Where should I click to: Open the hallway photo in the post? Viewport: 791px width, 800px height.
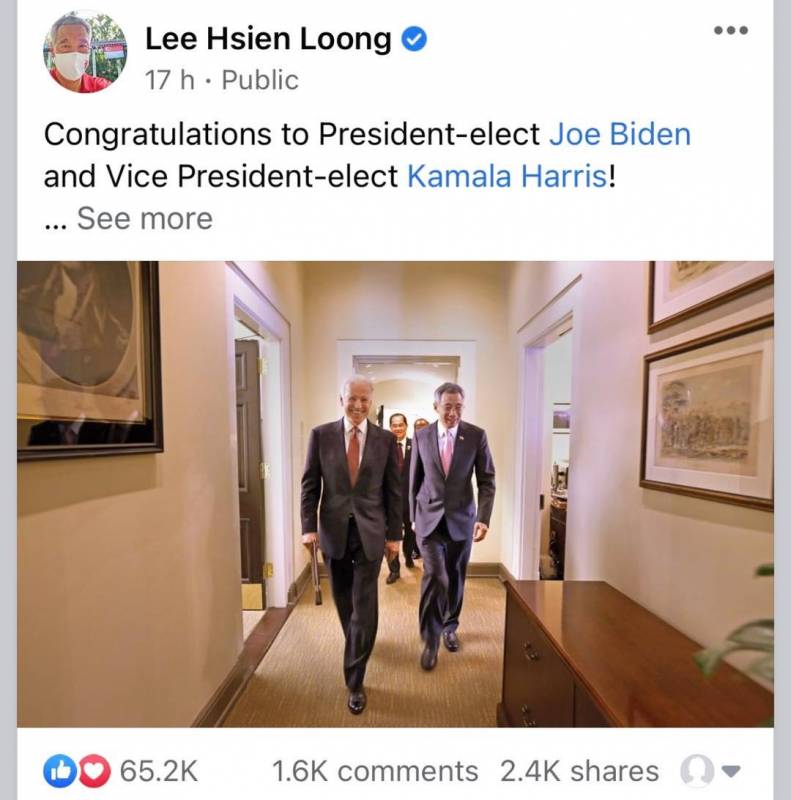395,493
